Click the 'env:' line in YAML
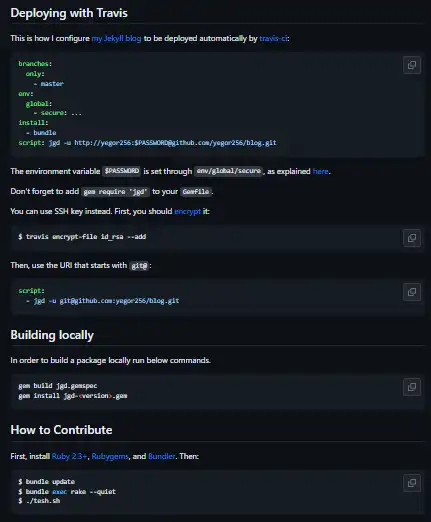The image size is (431, 522). click(x=26, y=94)
